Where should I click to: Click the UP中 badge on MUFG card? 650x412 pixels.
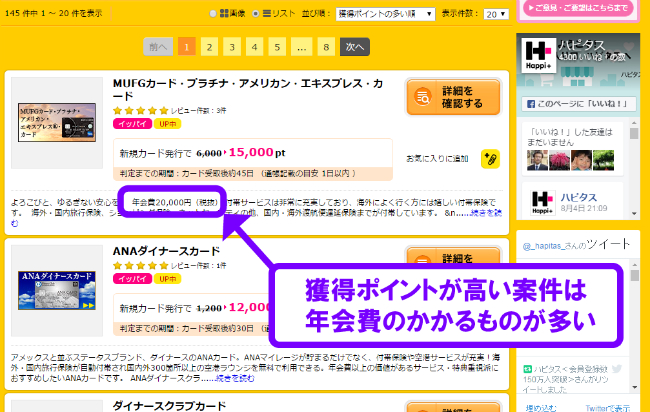[x=167, y=124]
